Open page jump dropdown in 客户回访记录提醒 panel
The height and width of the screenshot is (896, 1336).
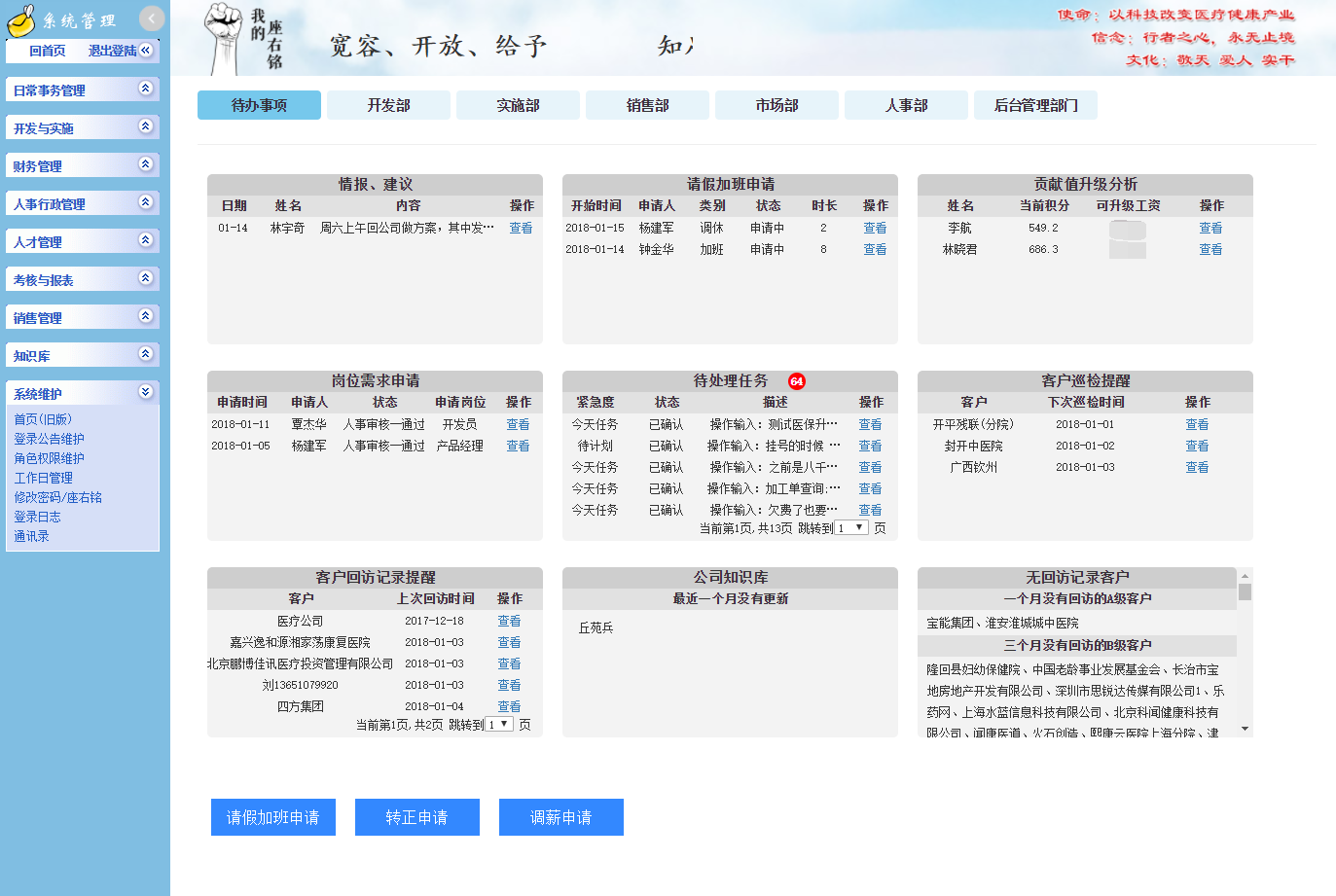click(x=499, y=724)
